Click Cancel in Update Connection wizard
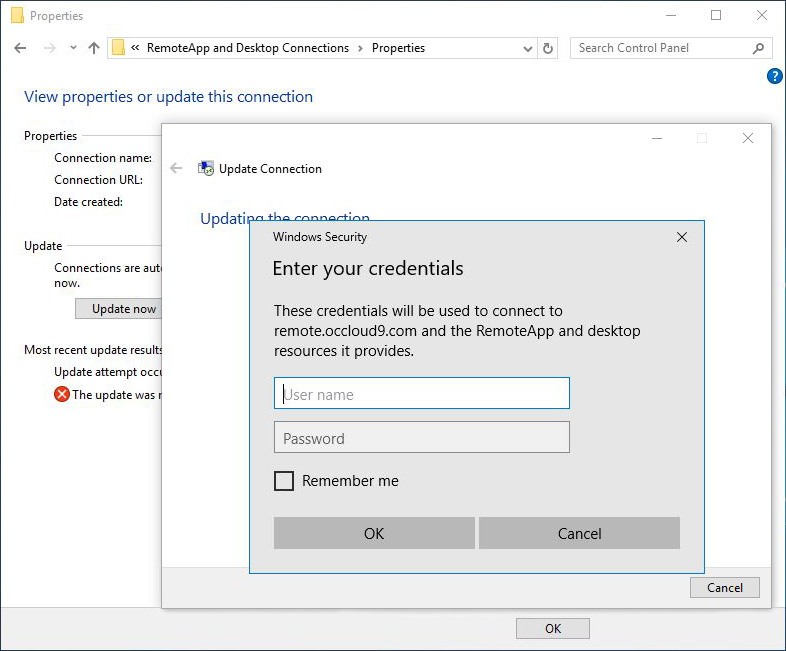 [x=725, y=587]
